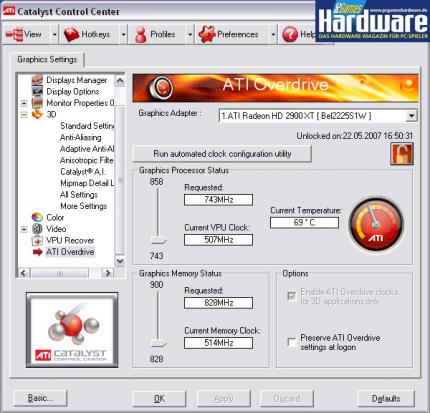
Task: Click the ATI Overdrive banner icon
Action: tap(161, 88)
